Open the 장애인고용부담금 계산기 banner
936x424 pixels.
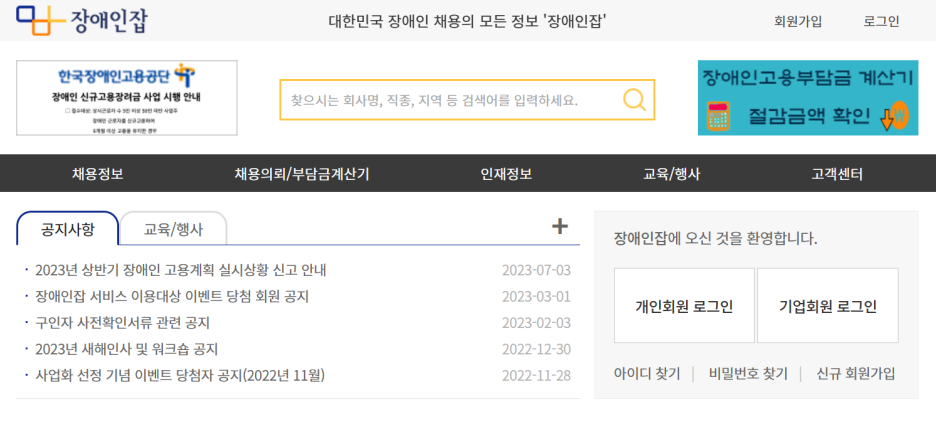tap(808, 98)
